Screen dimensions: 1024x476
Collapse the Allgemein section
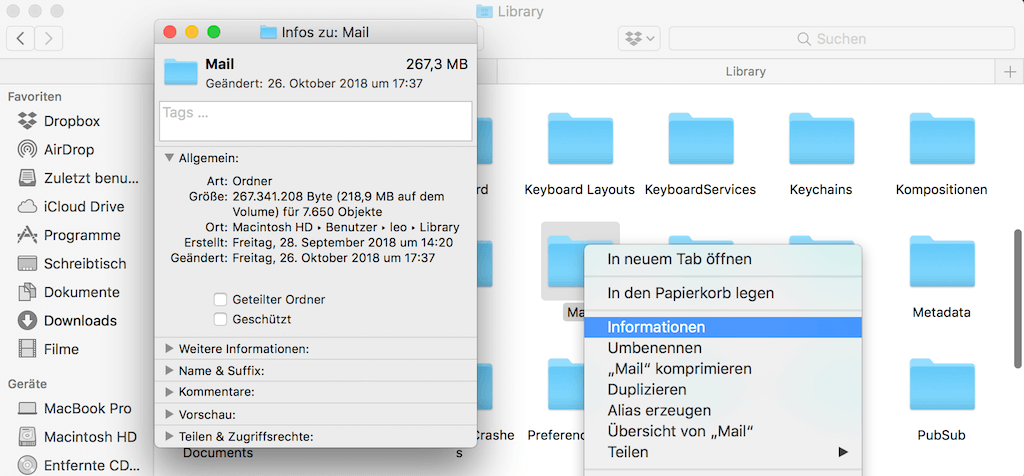tap(170, 157)
